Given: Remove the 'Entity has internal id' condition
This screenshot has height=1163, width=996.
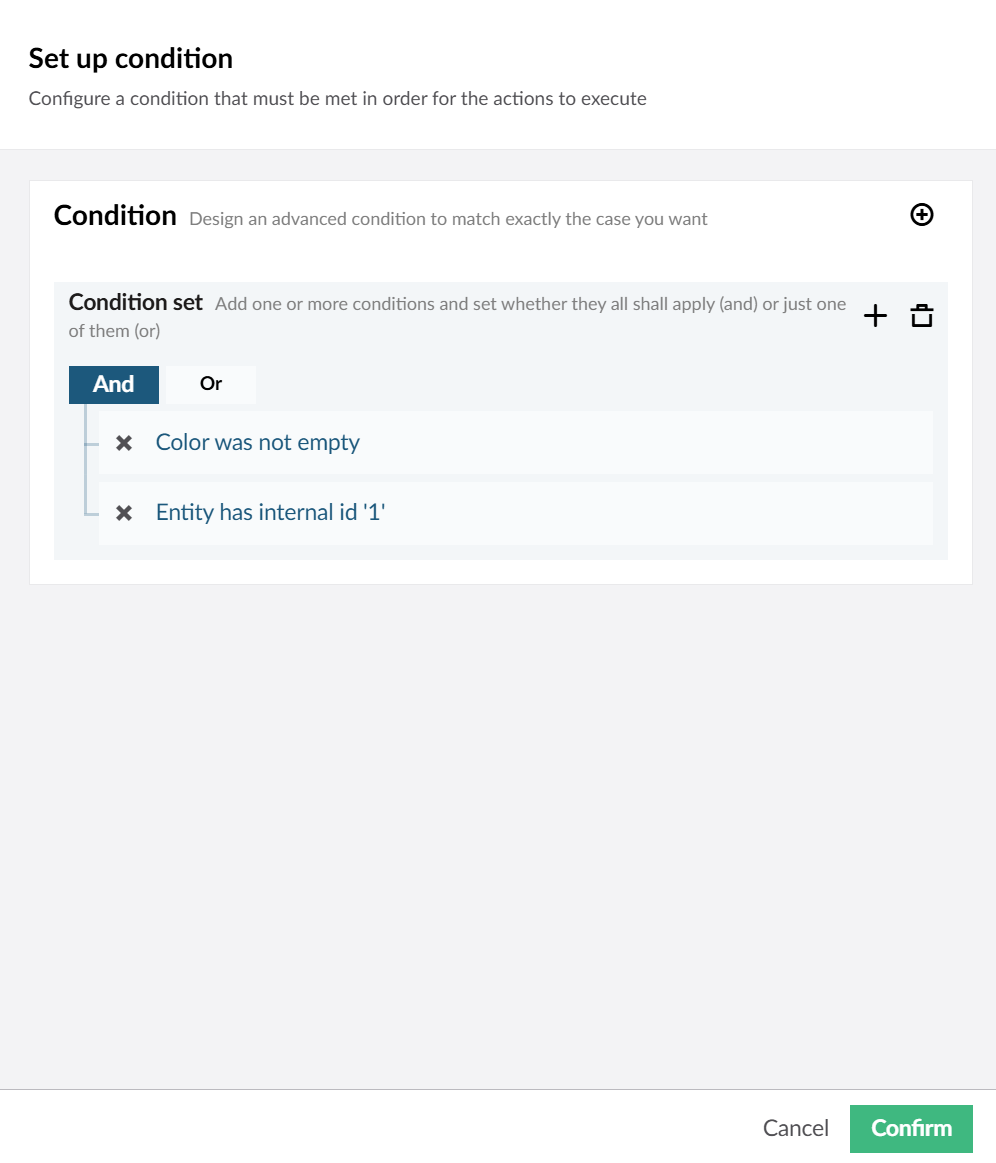Looking at the screenshot, I should click(x=124, y=513).
